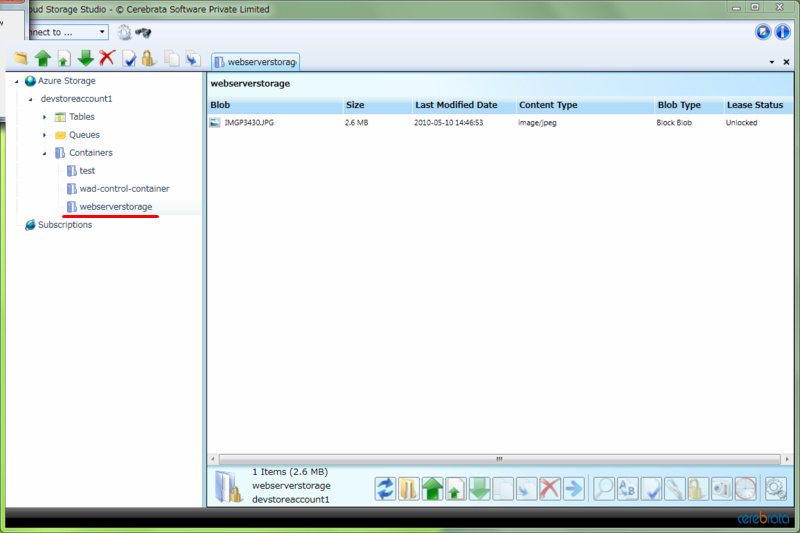The height and width of the screenshot is (533, 800).
Task: Select webserverstorage container in tree
Action: (x=116, y=207)
